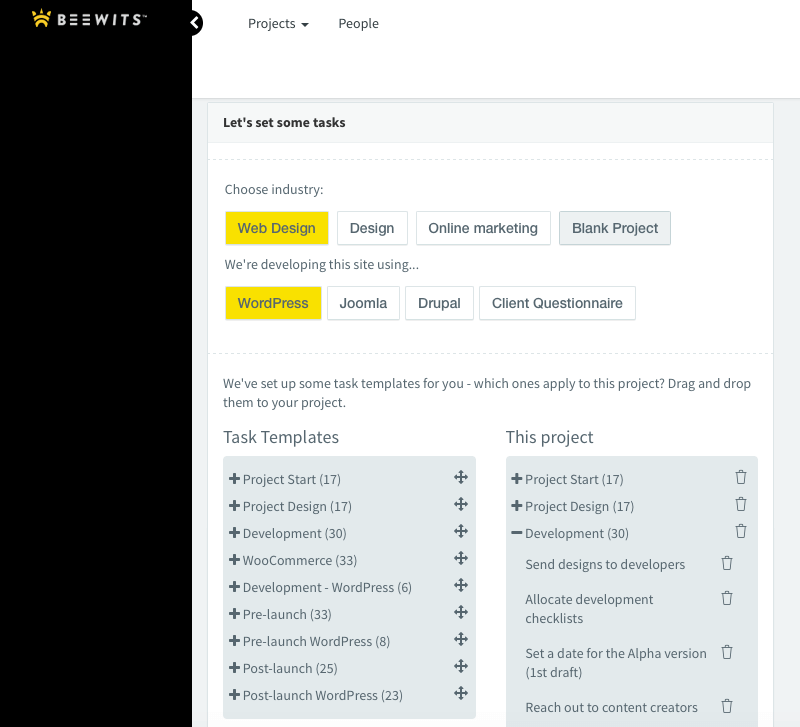Click move handle for Project Start template
800x727 pixels.
click(x=461, y=478)
